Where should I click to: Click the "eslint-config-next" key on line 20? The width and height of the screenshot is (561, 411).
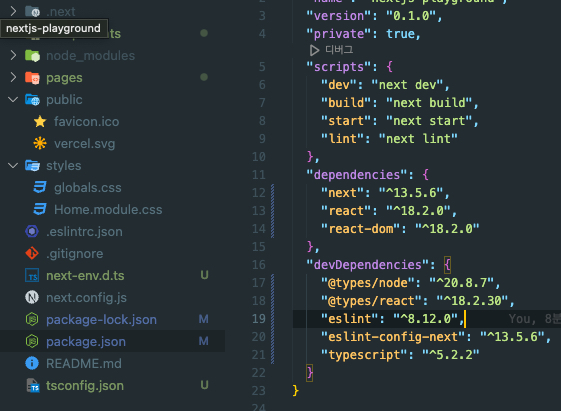tap(393, 337)
